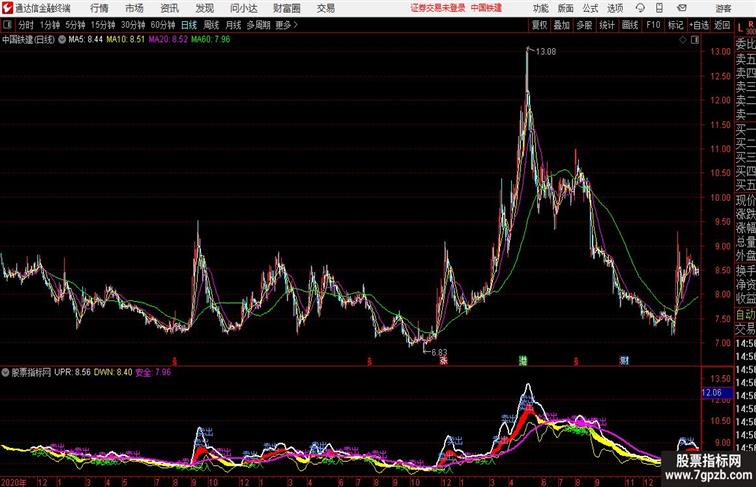Open the 选项 menu

pos(615,8)
